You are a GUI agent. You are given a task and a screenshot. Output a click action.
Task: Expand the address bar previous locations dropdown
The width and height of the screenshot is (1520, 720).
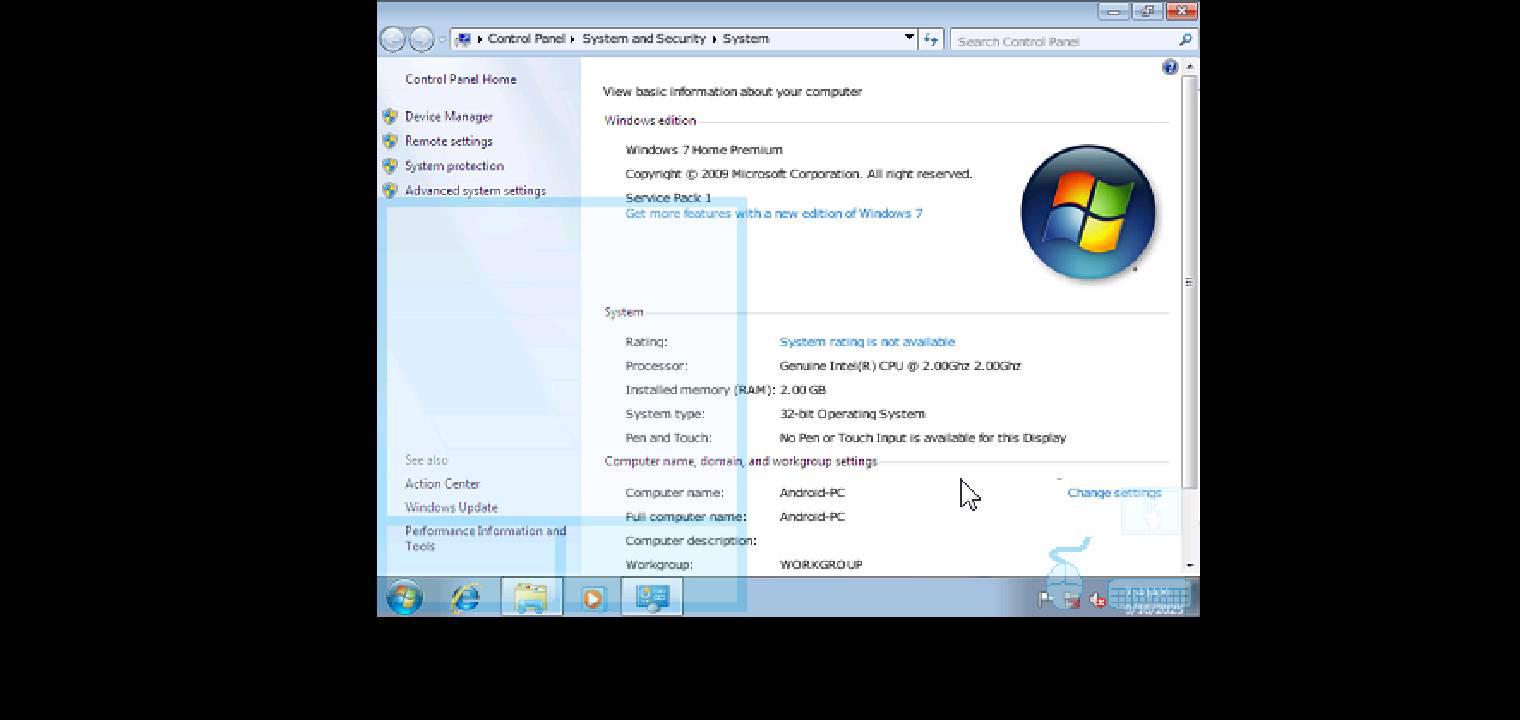(909, 38)
